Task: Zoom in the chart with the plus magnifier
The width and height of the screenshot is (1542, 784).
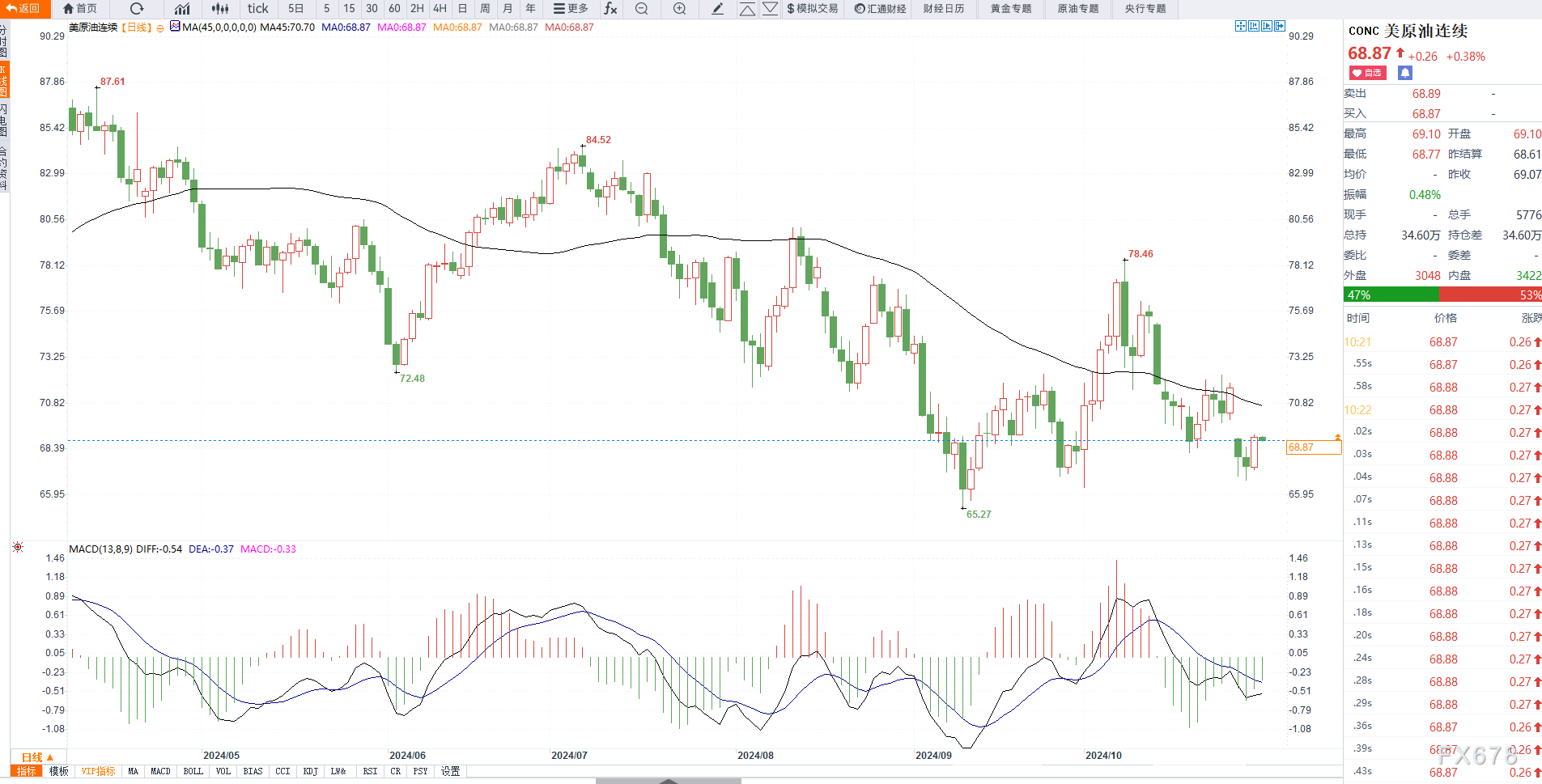Action: tap(679, 9)
